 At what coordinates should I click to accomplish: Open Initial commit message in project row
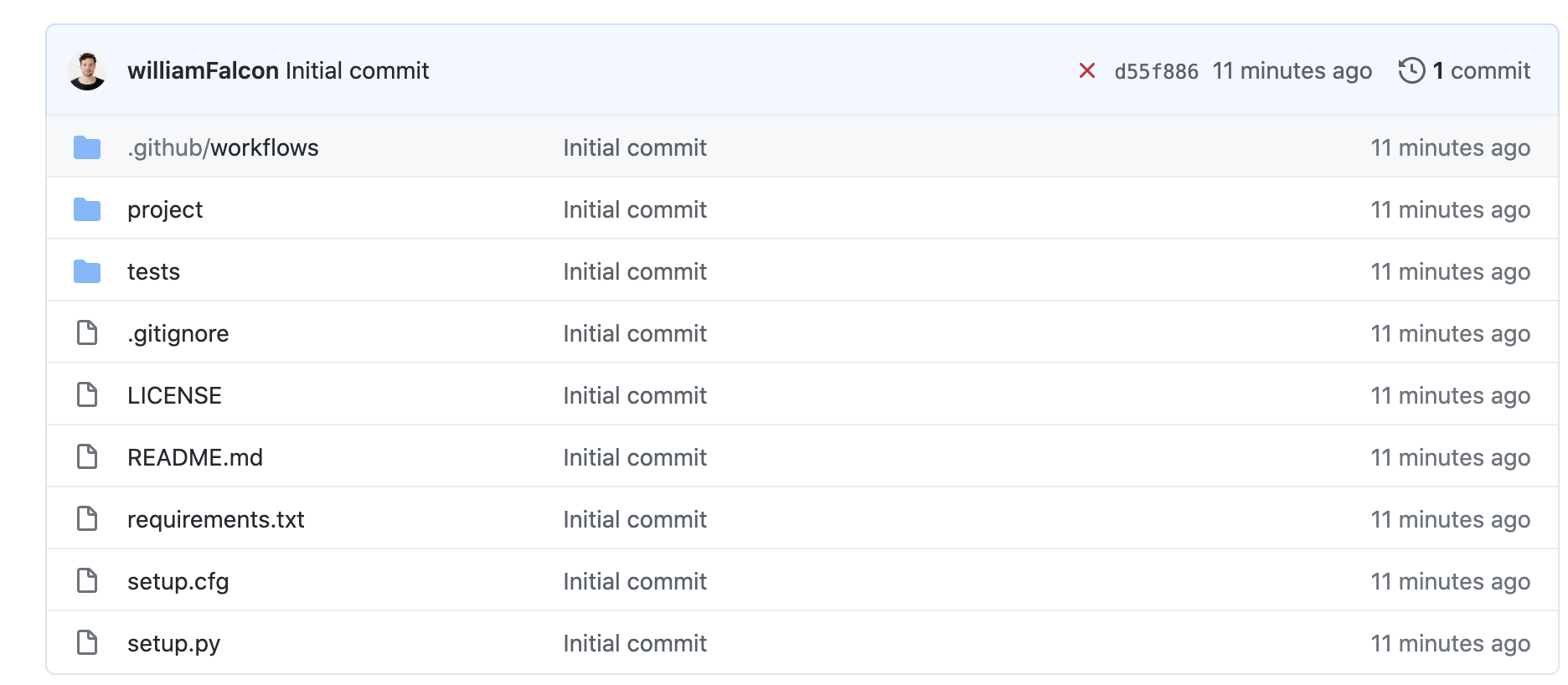(635, 209)
